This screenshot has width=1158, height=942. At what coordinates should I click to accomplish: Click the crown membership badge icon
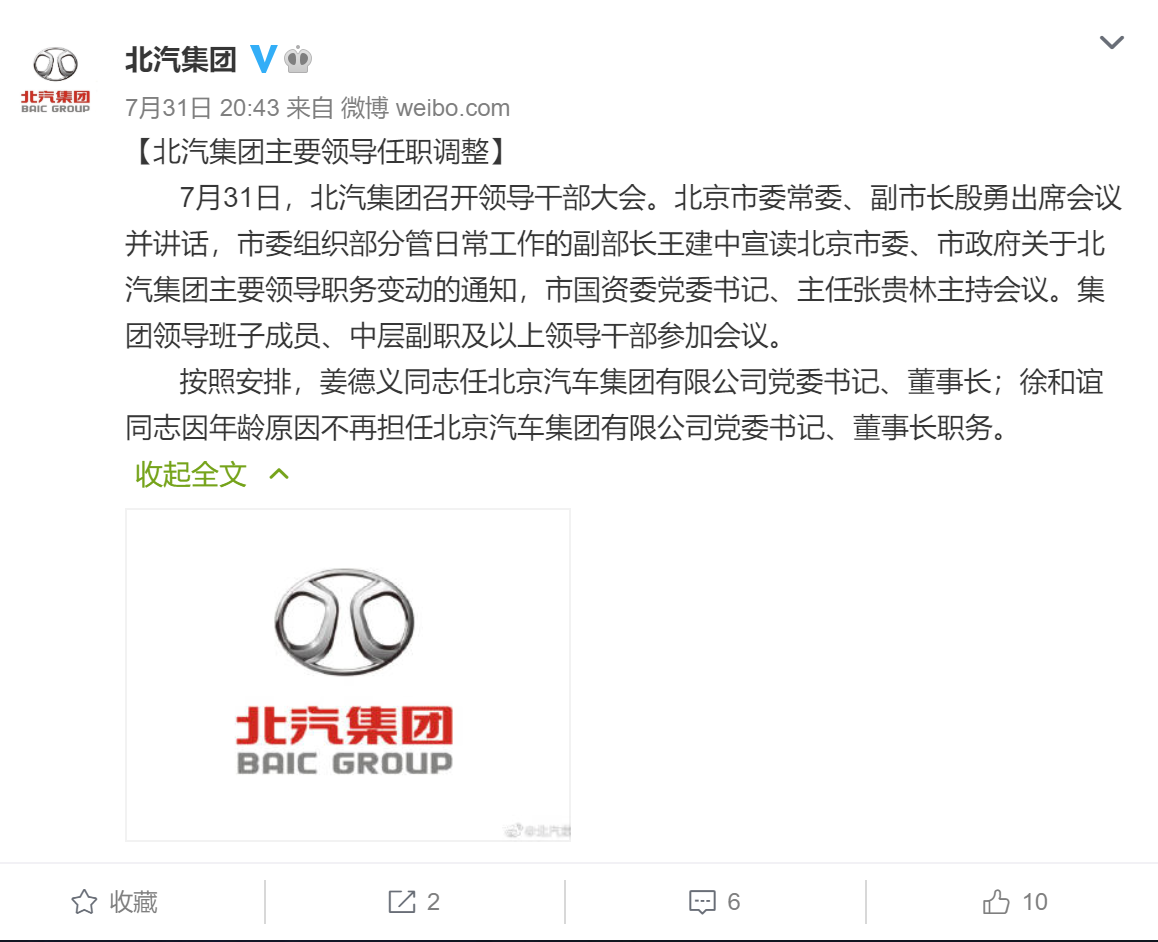tap(298, 59)
